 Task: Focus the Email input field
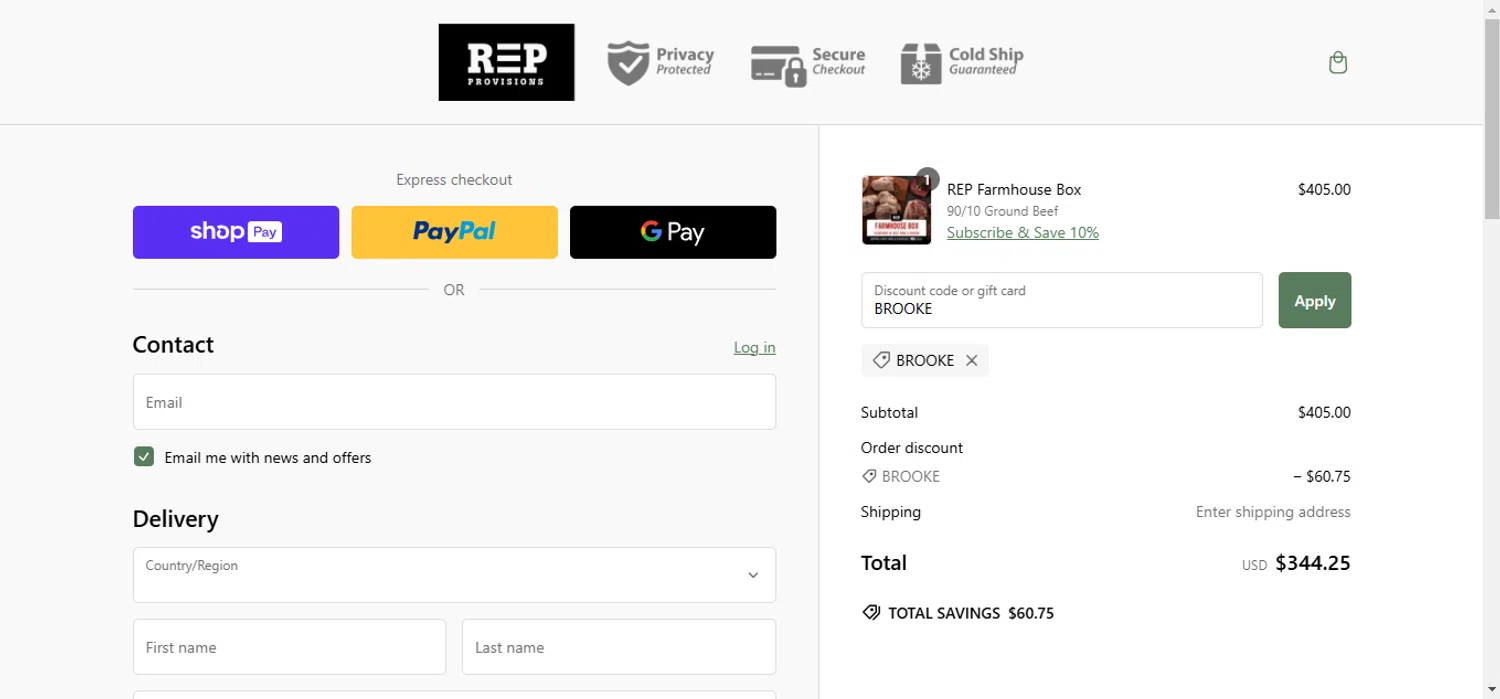click(x=454, y=402)
